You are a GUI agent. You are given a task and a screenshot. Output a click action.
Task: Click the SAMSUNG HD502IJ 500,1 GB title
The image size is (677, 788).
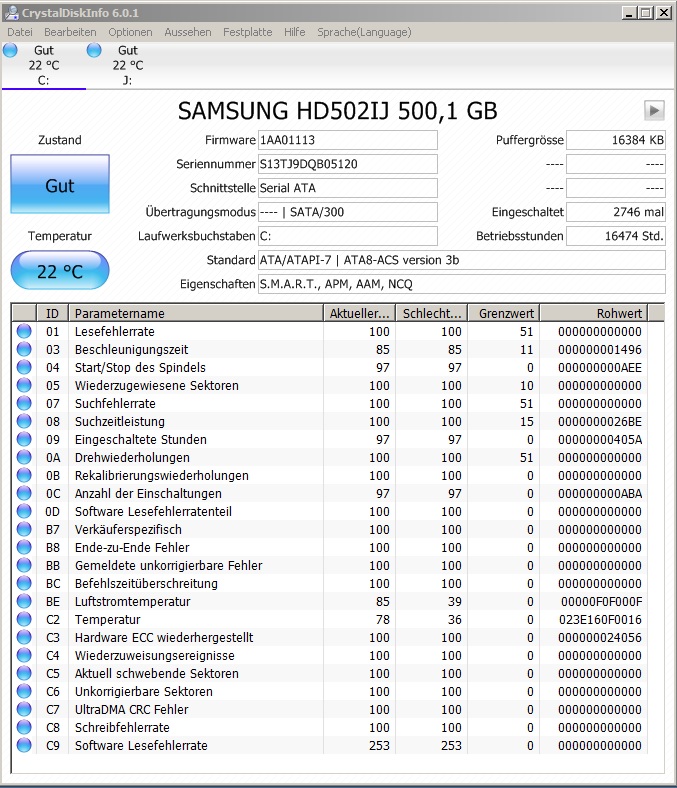[x=337, y=111]
